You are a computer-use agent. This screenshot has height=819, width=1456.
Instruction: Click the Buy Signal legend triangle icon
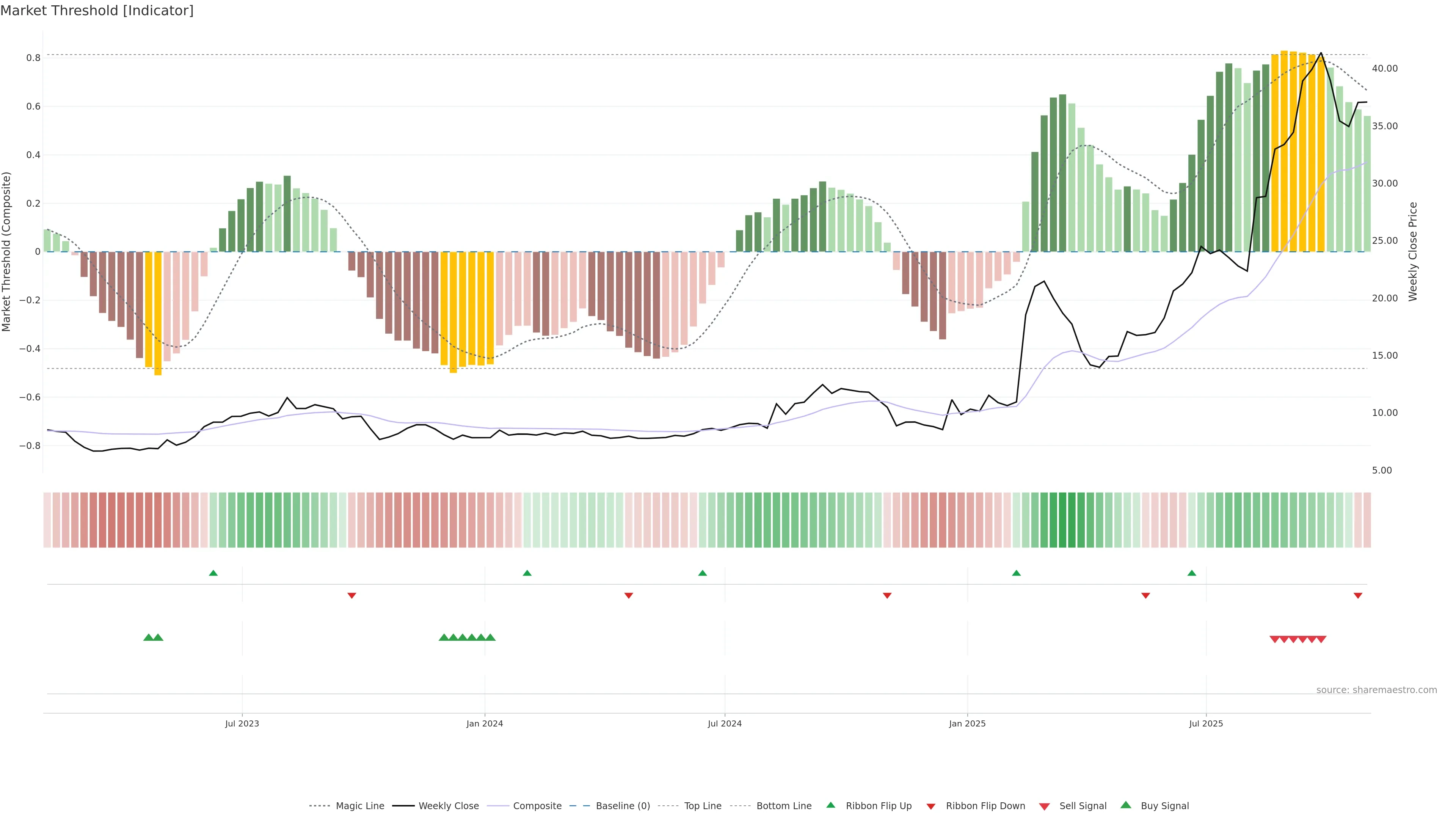pyautogui.click(x=1125, y=805)
